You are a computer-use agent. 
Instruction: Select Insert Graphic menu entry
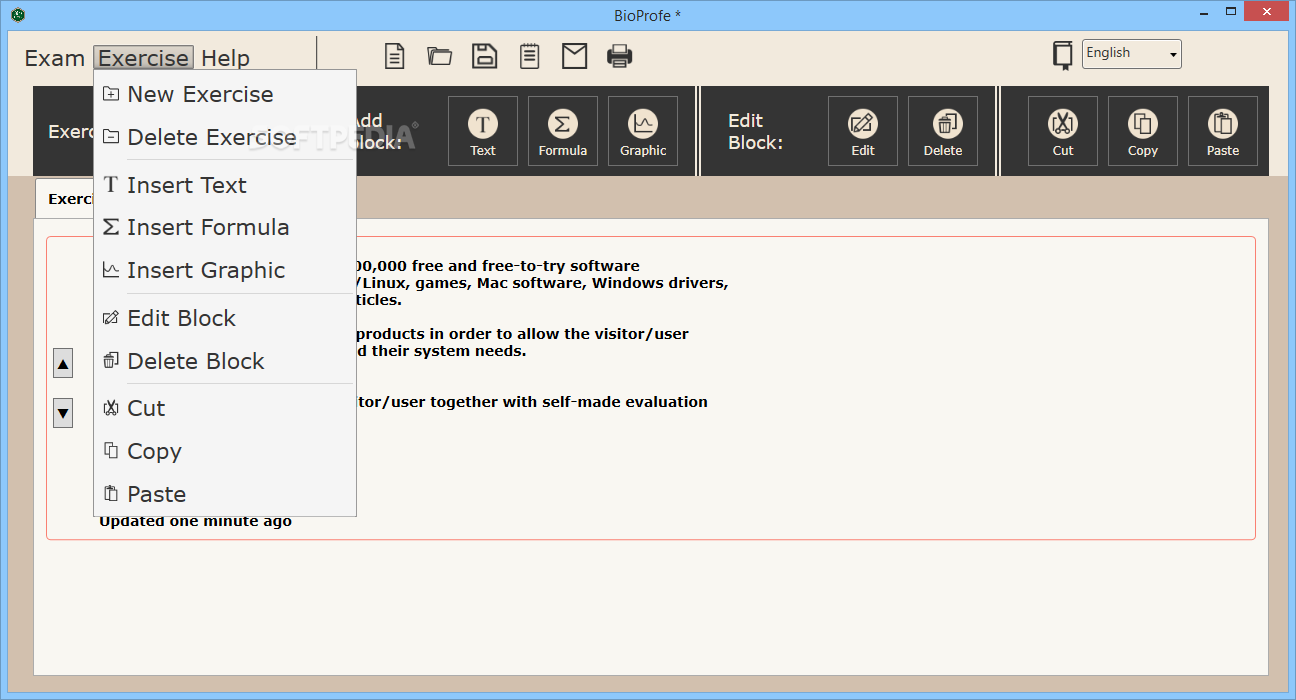coord(225,270)
